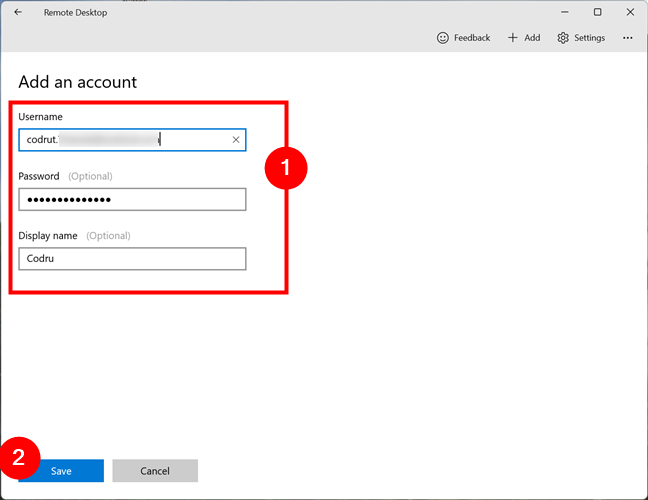The image size is (648, 500).
Task: Open the three-dot more options menu
Action: [628, 38]
